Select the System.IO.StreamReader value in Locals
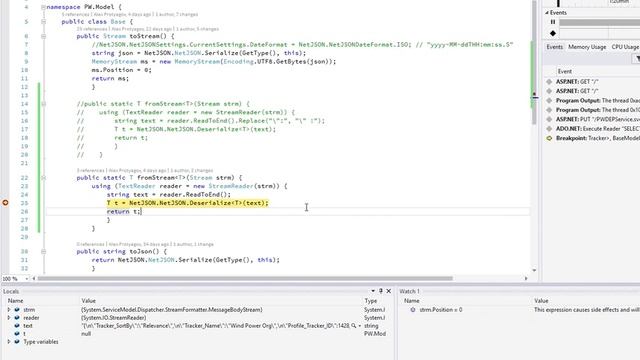This screenshot has height=360, width=640. 113,318
